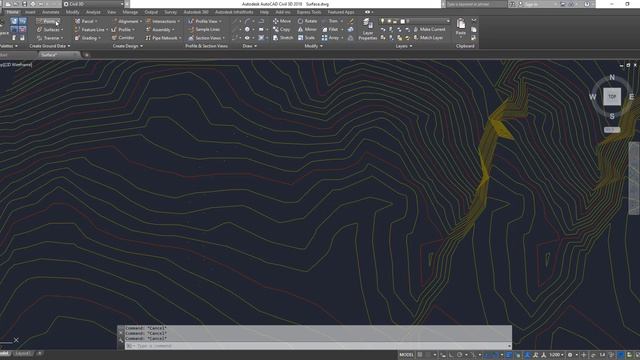Image resolution: width=640 pixels, height=360 pixels.
Task: Switch to the Insert ribbon tab
Action: point(30,12)
